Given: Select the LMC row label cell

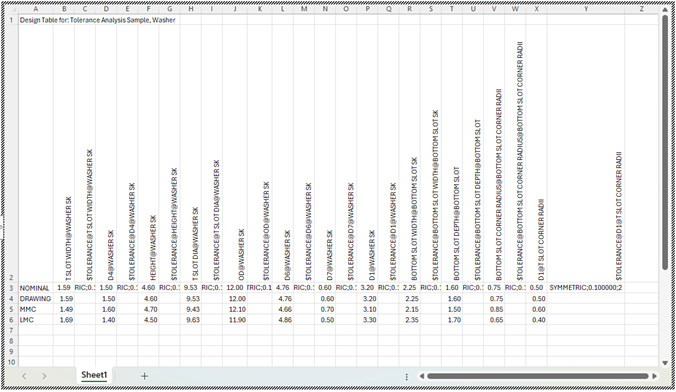Looking at the screenshot, I should (36, 320).
